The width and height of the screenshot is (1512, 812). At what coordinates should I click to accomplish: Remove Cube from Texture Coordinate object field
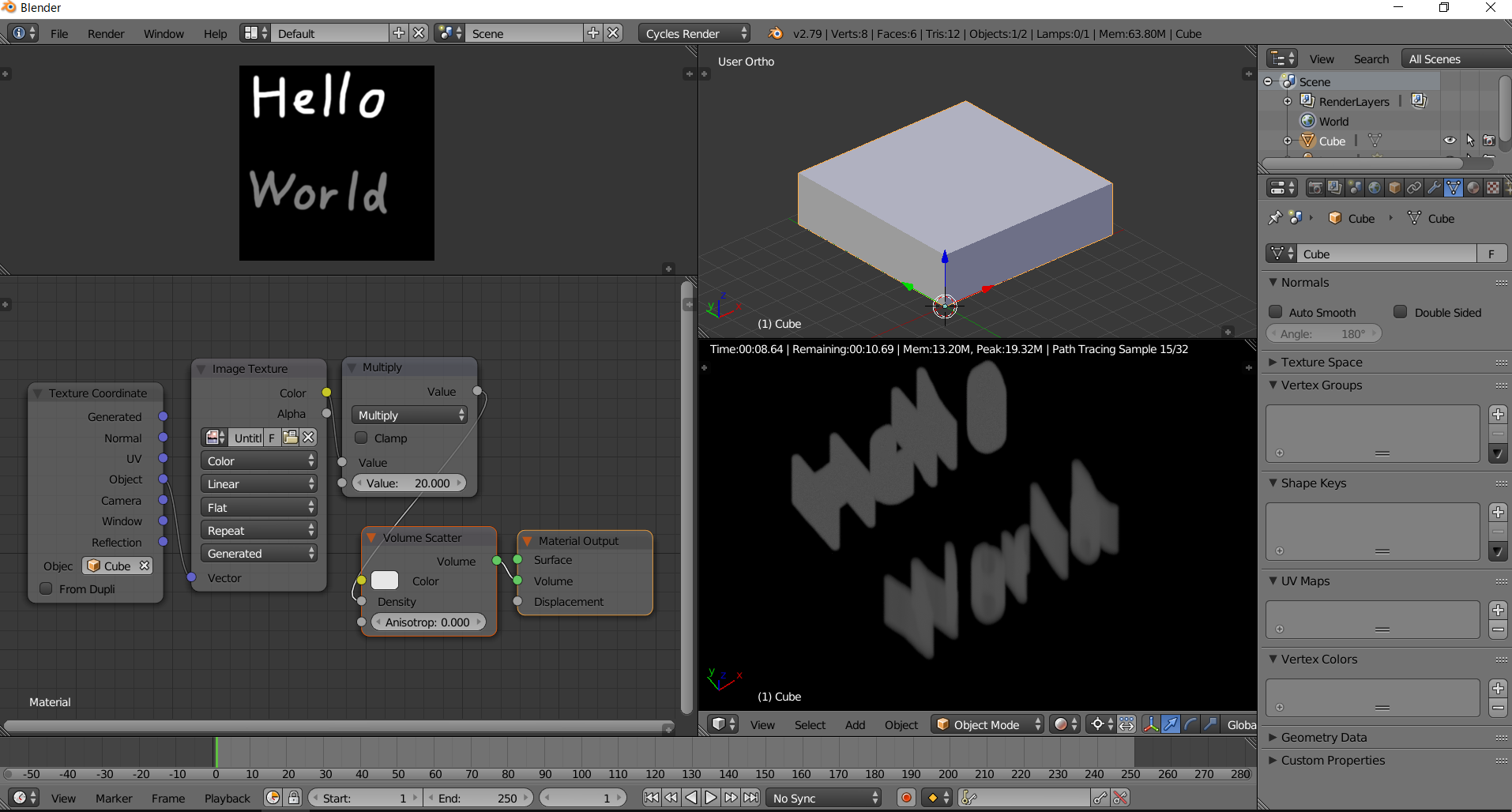click(x=145, y=566)
